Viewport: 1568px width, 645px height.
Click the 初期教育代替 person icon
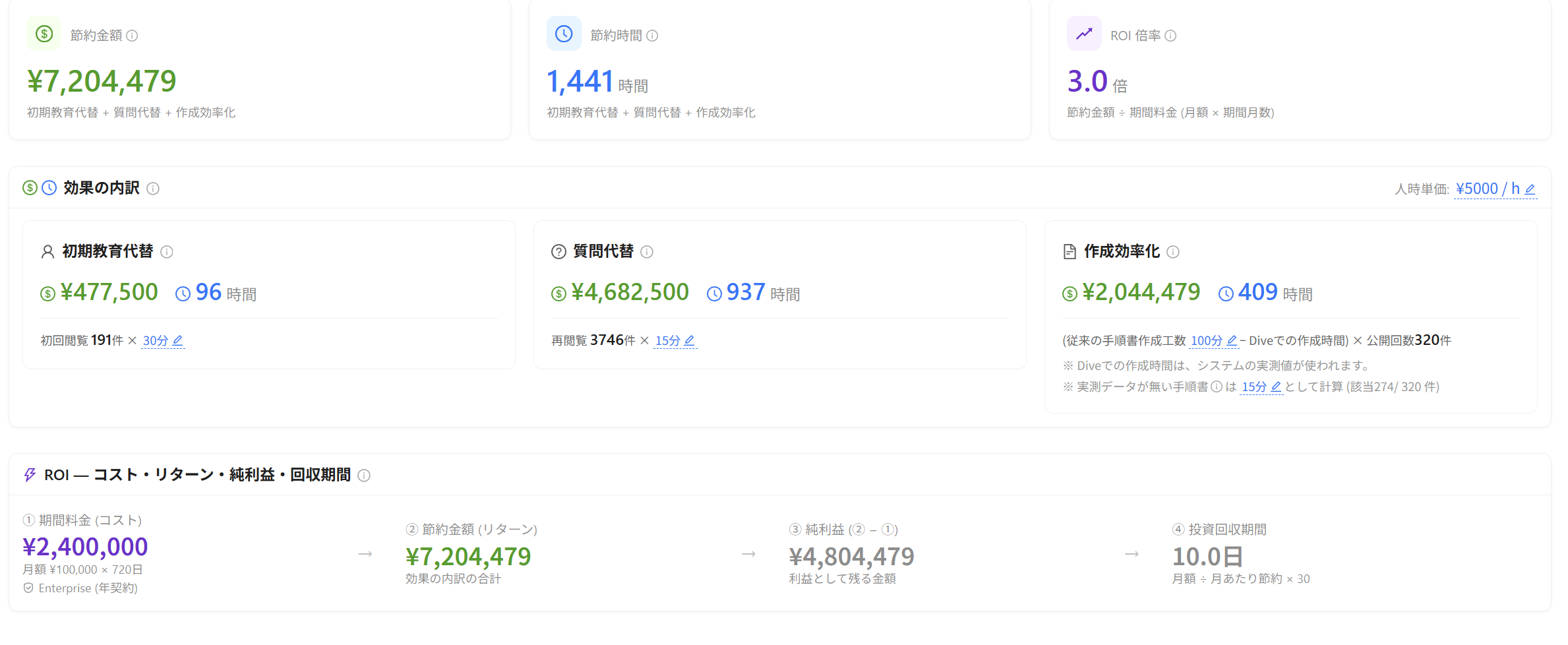click(x=47, y=252)
